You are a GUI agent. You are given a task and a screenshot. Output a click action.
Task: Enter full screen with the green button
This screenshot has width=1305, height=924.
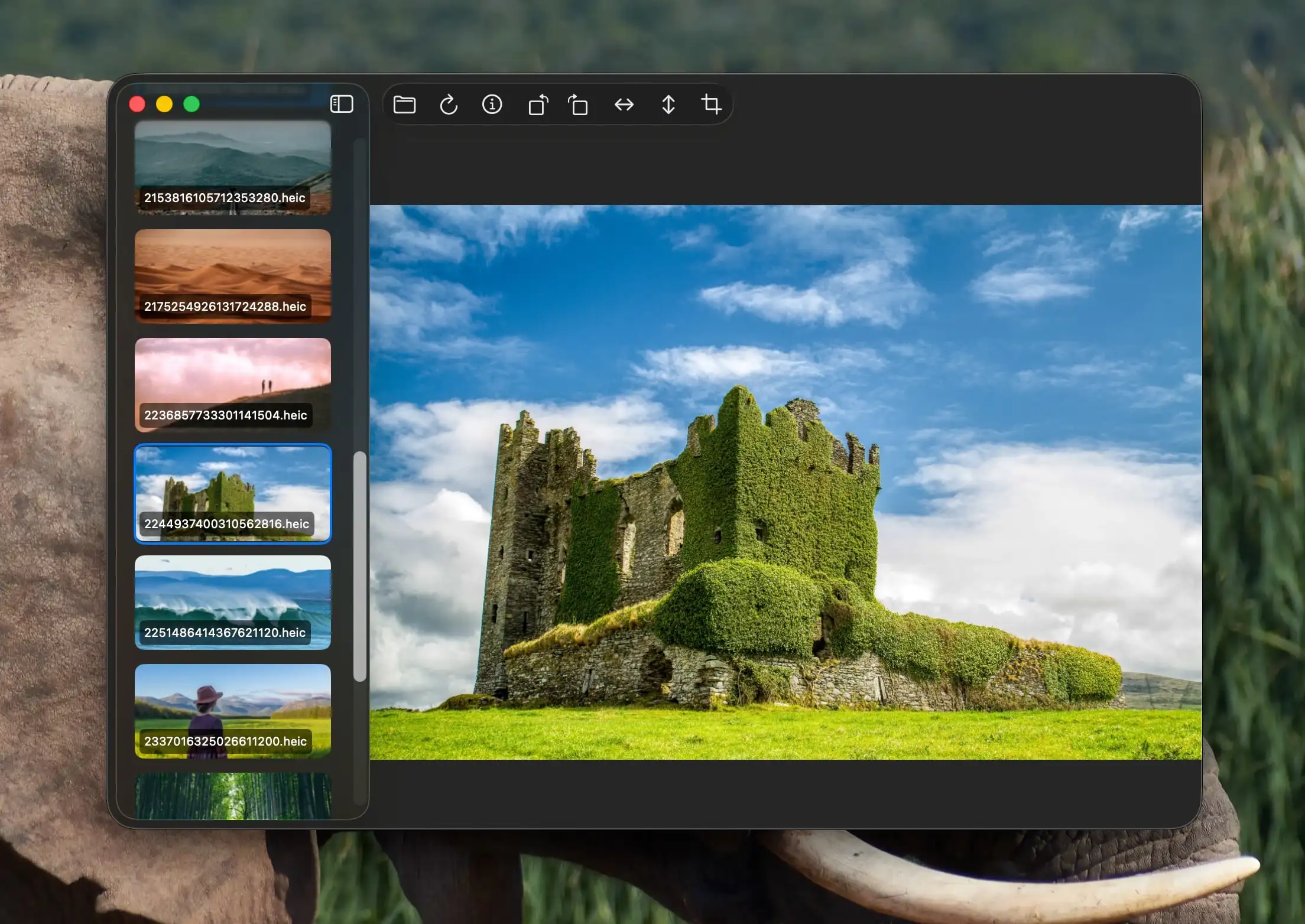click(x=191, y=105)
